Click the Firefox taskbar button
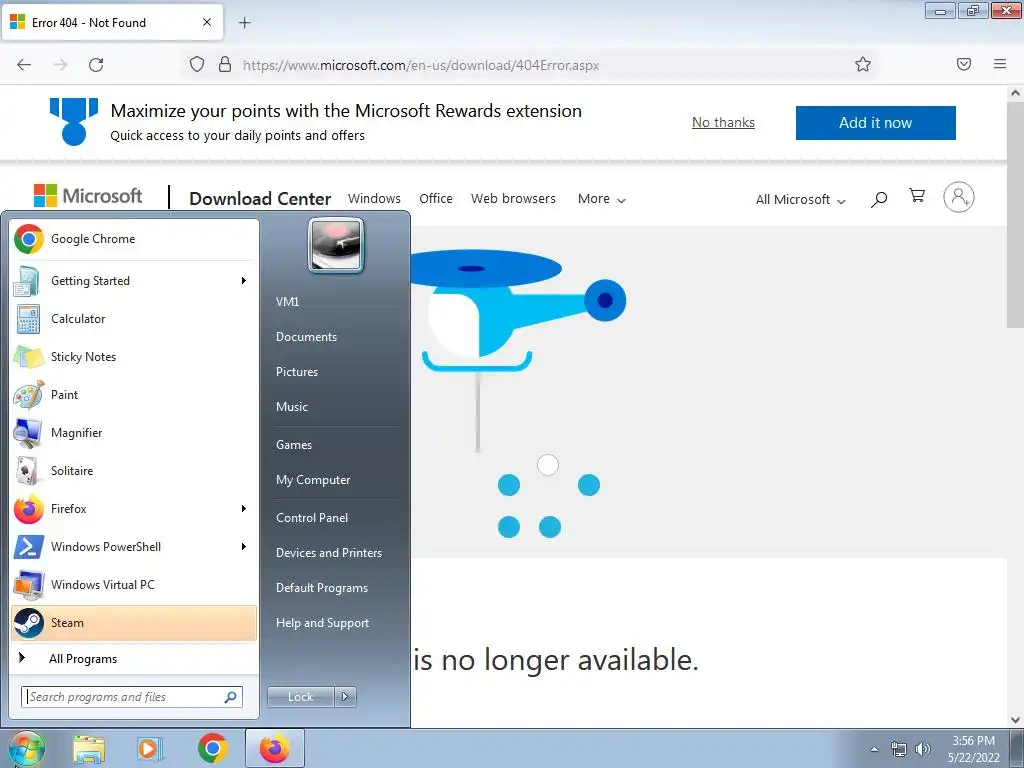 275,748
